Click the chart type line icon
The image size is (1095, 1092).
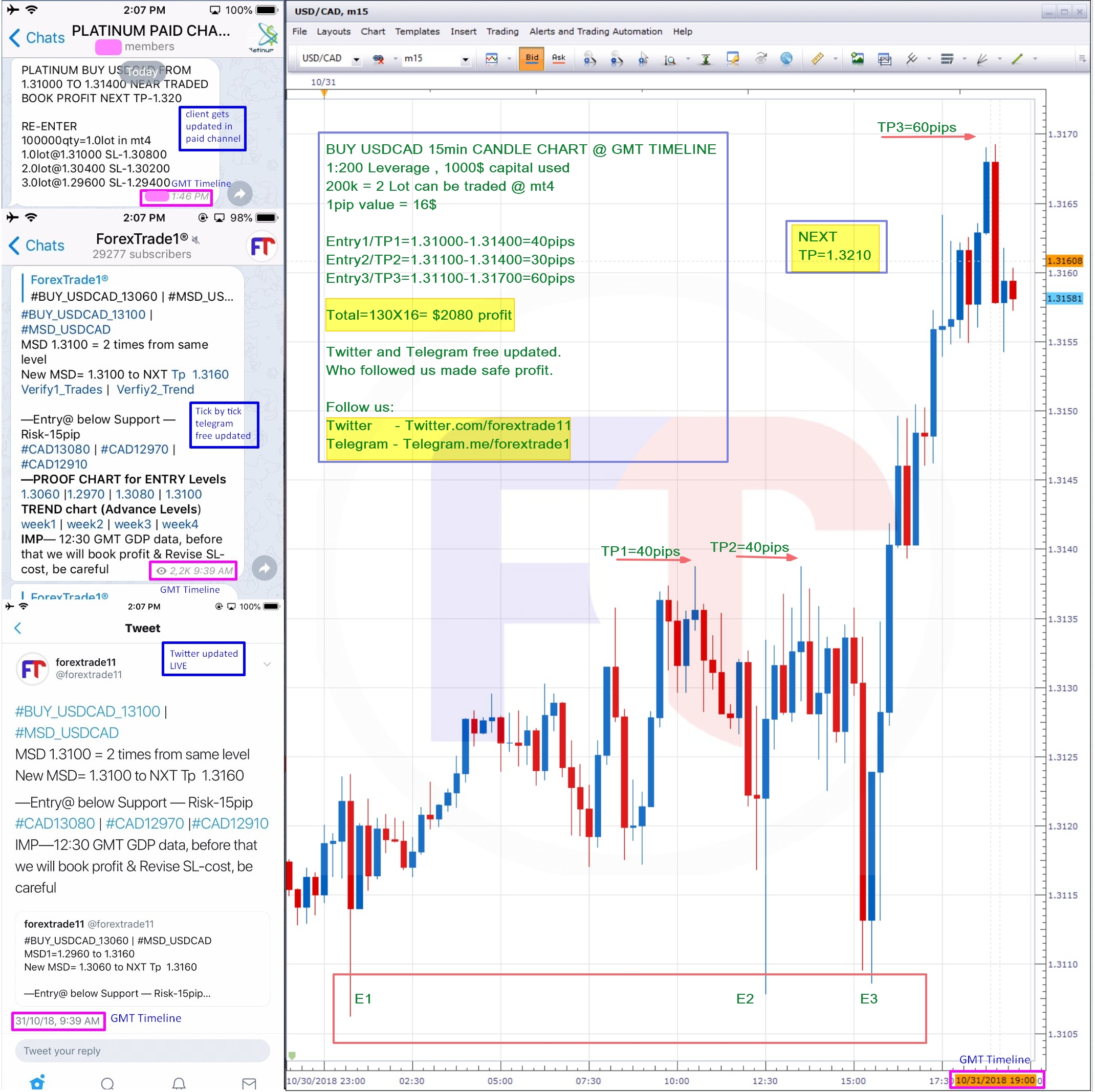click(491, 59)
